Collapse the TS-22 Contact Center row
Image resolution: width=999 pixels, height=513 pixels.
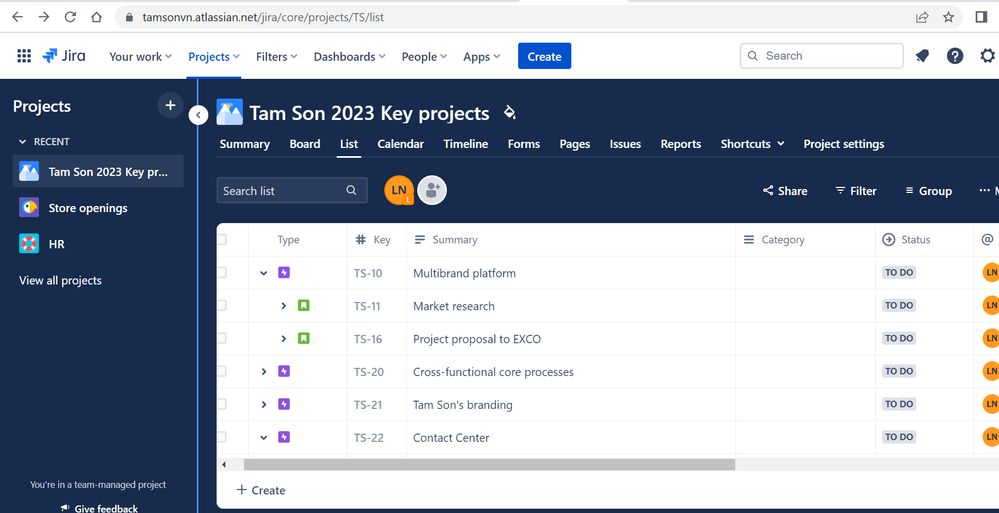264,437
